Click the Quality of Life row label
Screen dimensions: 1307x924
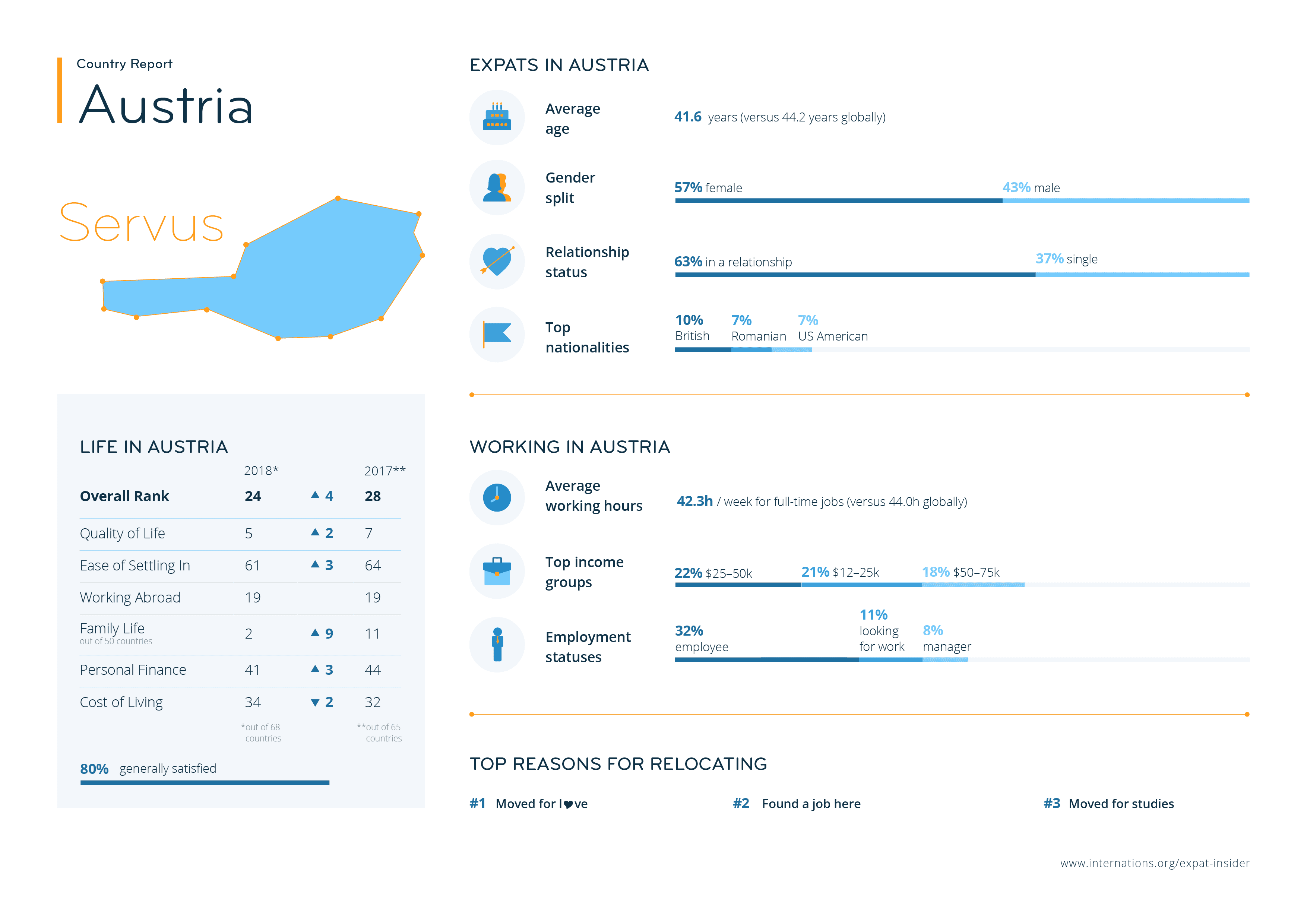tap(122, 534)
